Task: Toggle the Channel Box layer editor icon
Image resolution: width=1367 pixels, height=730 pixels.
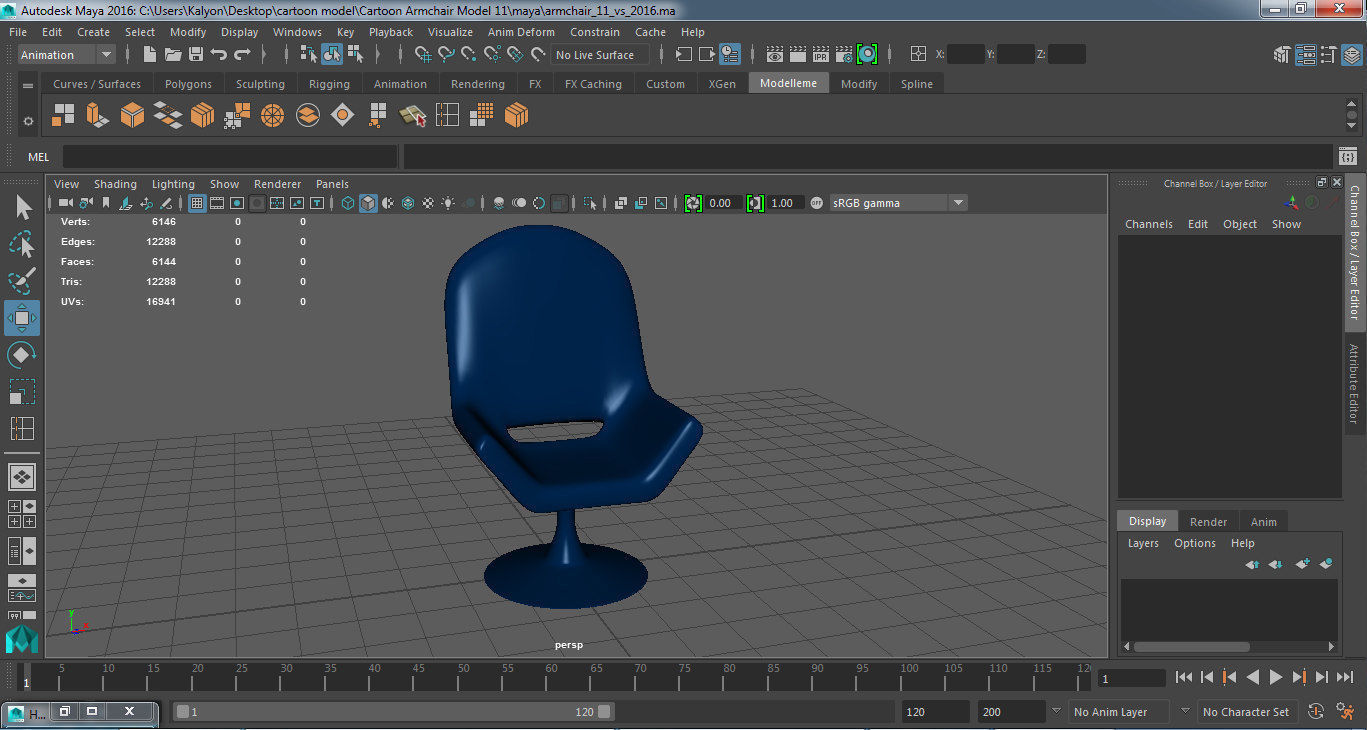Action: (1351, 55)
